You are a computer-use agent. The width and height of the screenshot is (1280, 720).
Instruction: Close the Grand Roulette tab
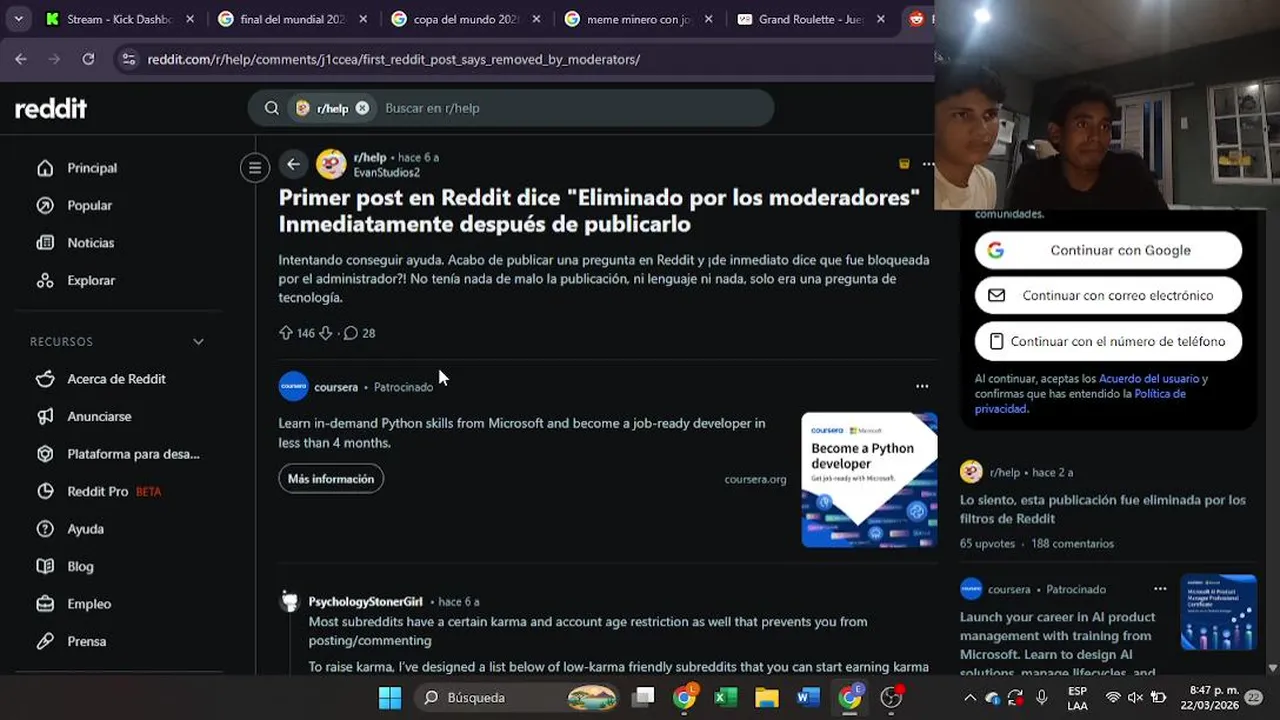coord(881,19)
